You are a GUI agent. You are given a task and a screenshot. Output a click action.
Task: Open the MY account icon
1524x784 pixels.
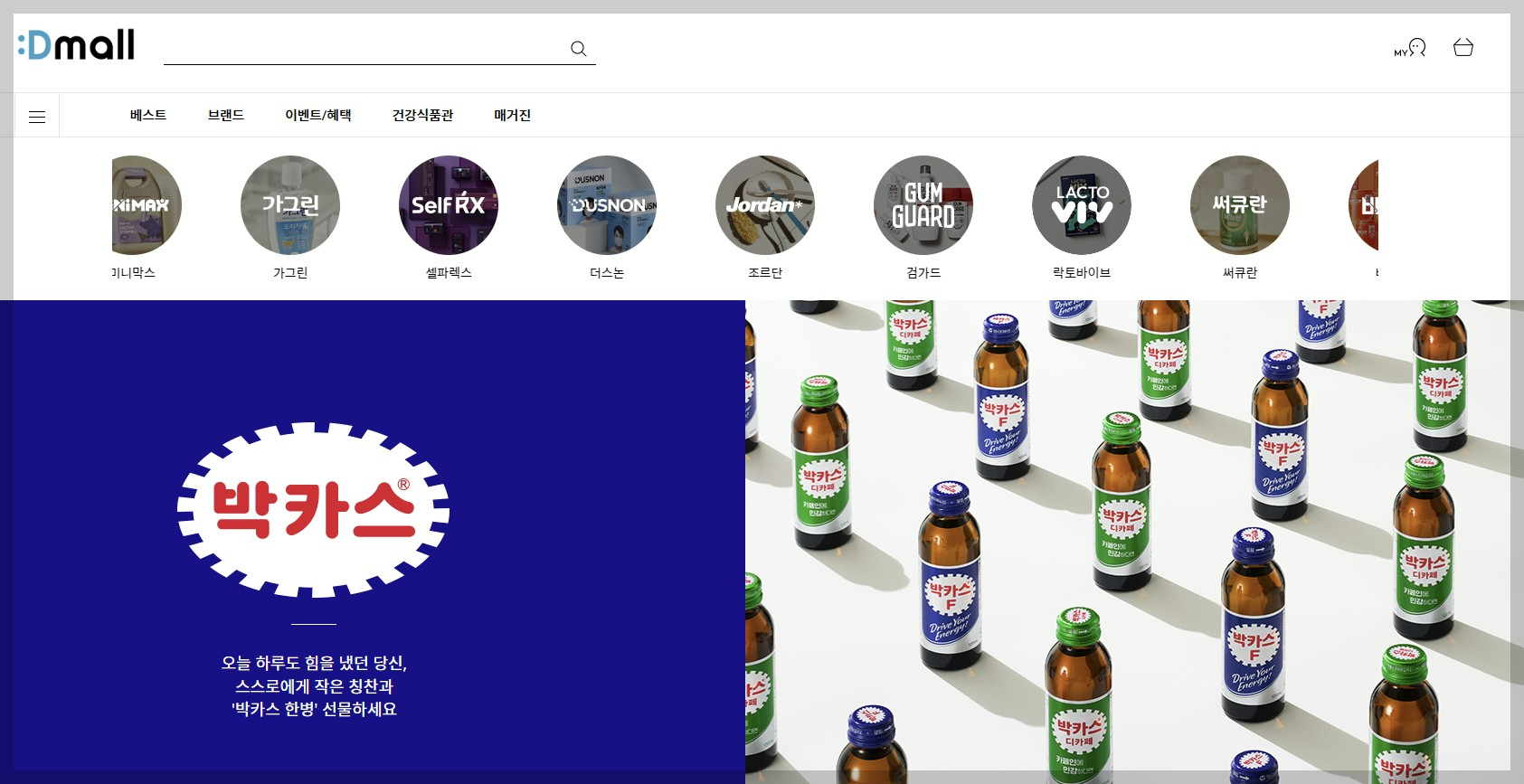pos(1410,48)
